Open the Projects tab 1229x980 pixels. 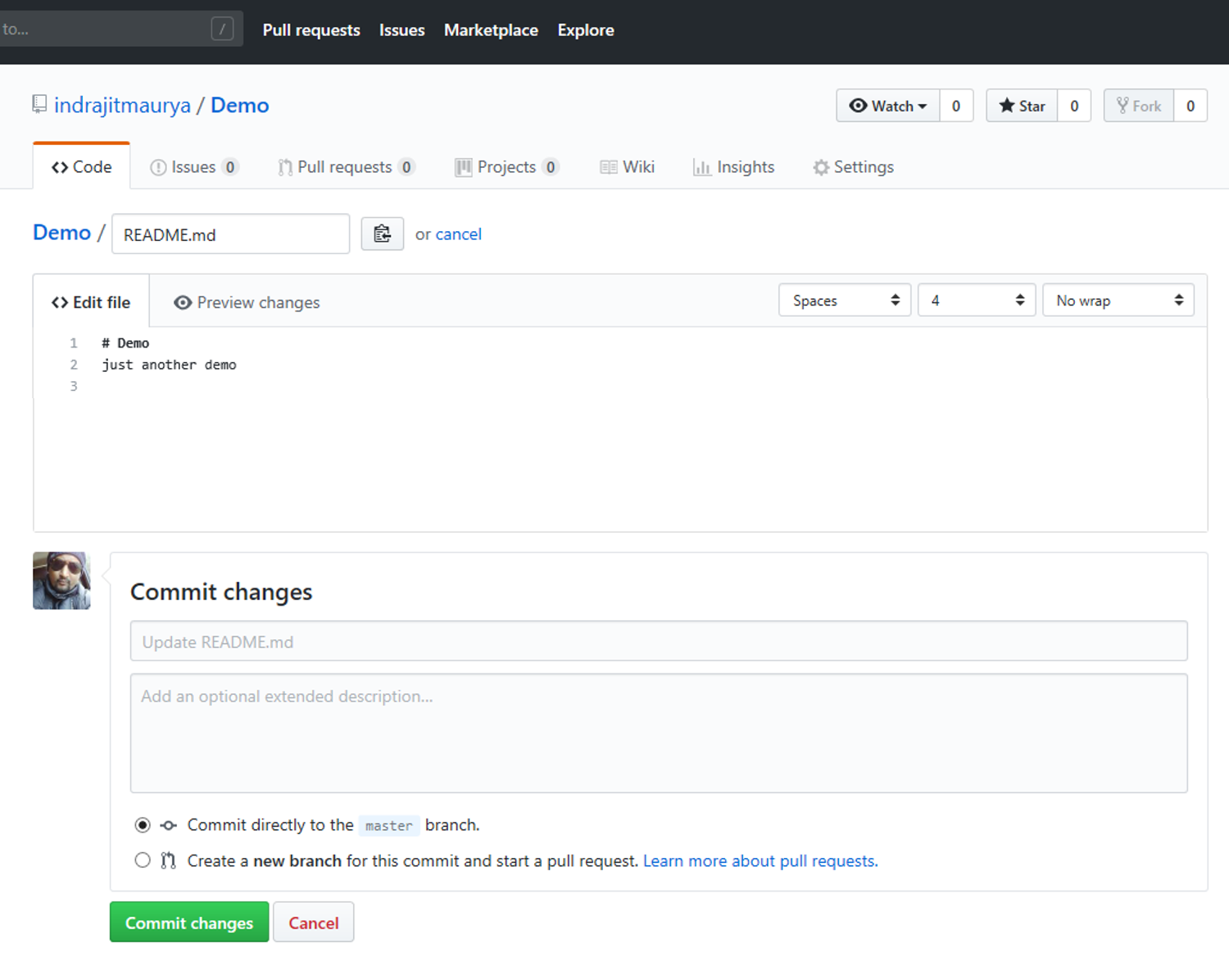[x=507, y=167]
